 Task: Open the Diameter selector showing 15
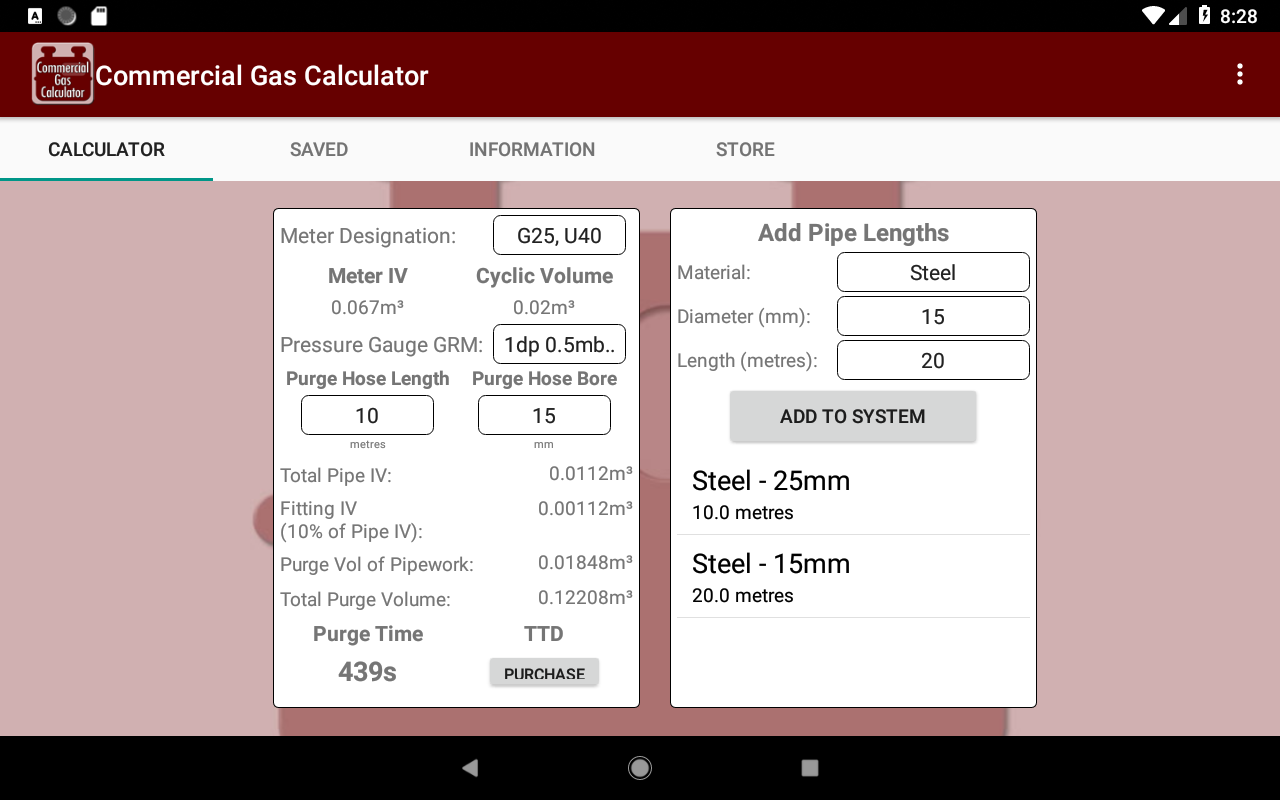(932, 316)
